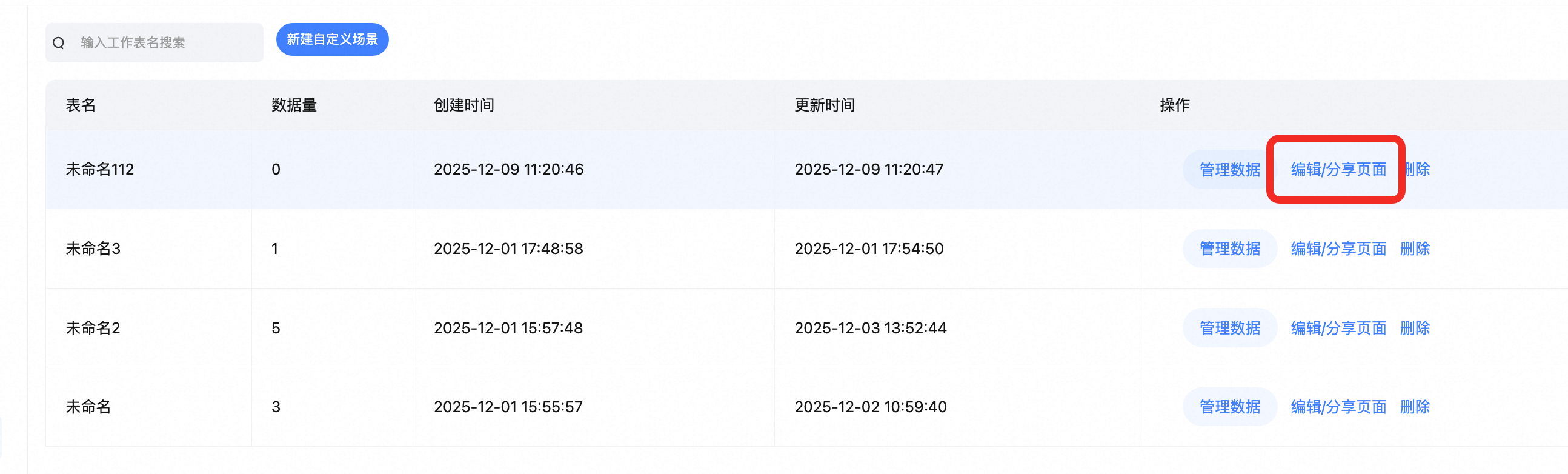The height and width of the screenshot is (474, 1568).
Task: Click 管理数据 in the 未命名 row
Action: click(1229, 406)
